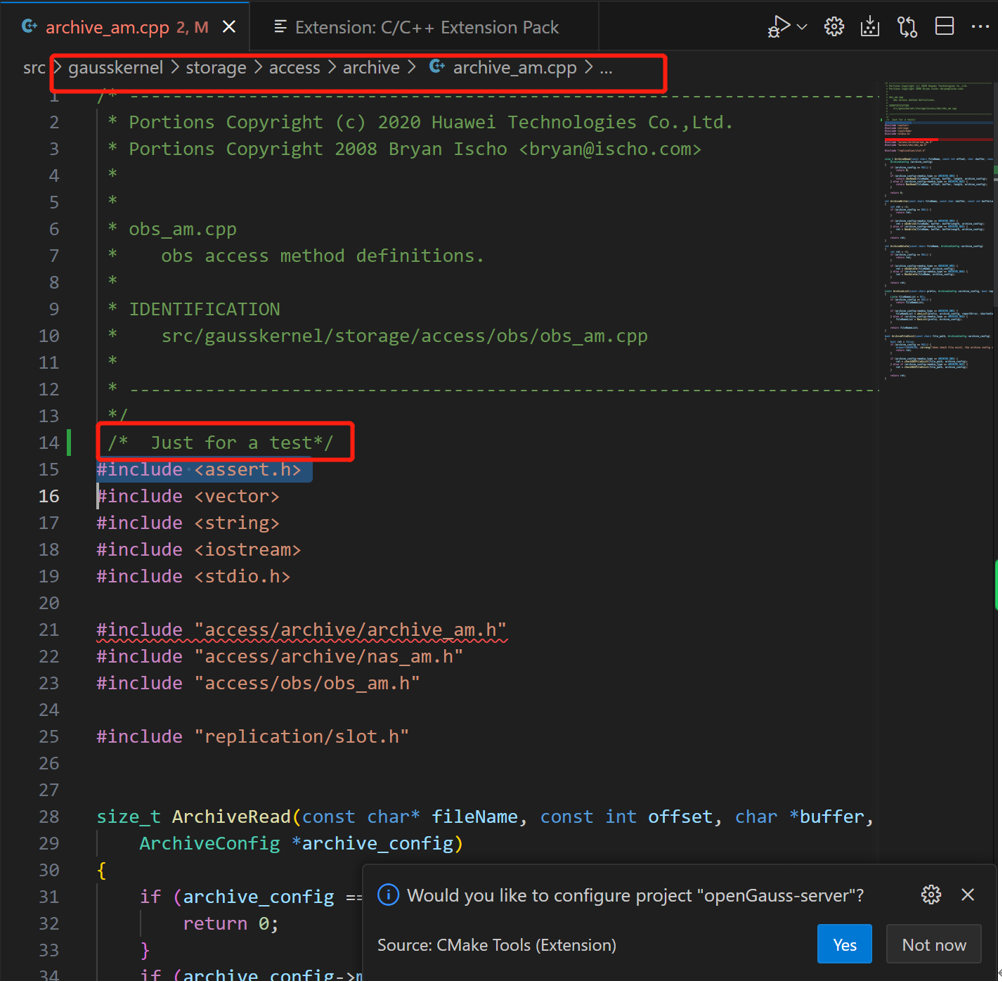Click the gear icon in the editor toolbar
This screenshot has height=982, width=1002.
834,27
